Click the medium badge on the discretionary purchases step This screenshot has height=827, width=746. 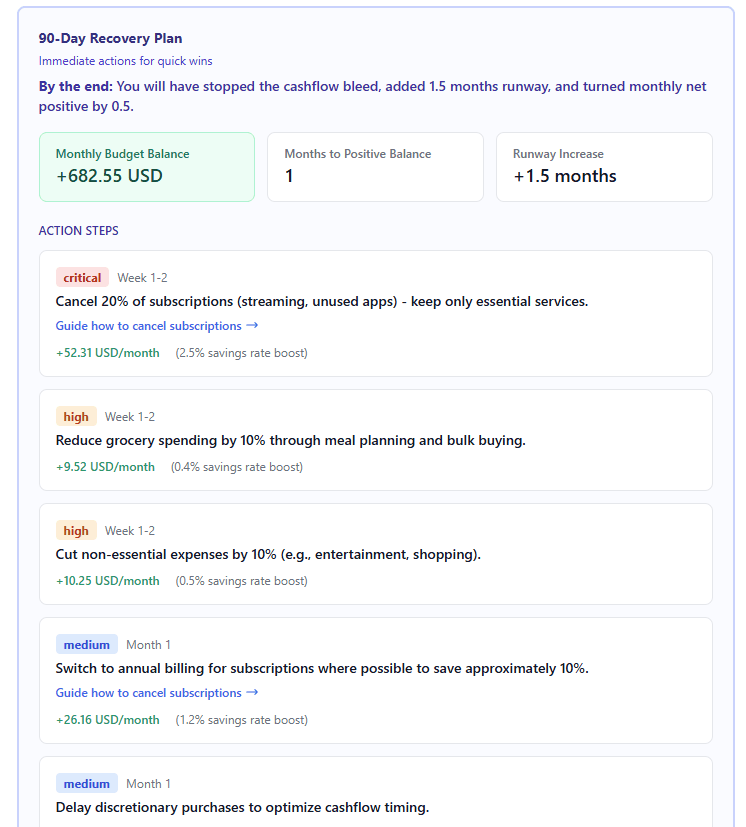pos(87,784)
